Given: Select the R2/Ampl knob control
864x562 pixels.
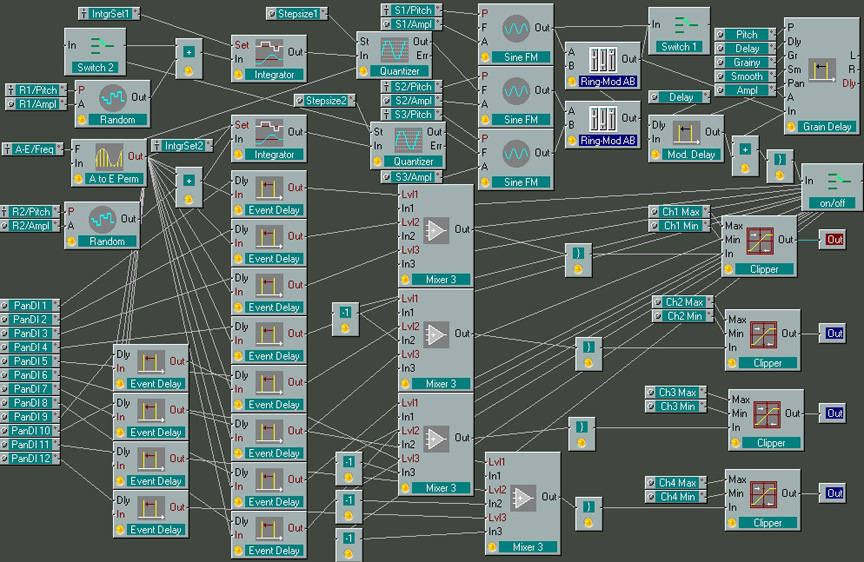Looking at the screenshot, I should tap(30, 226).
